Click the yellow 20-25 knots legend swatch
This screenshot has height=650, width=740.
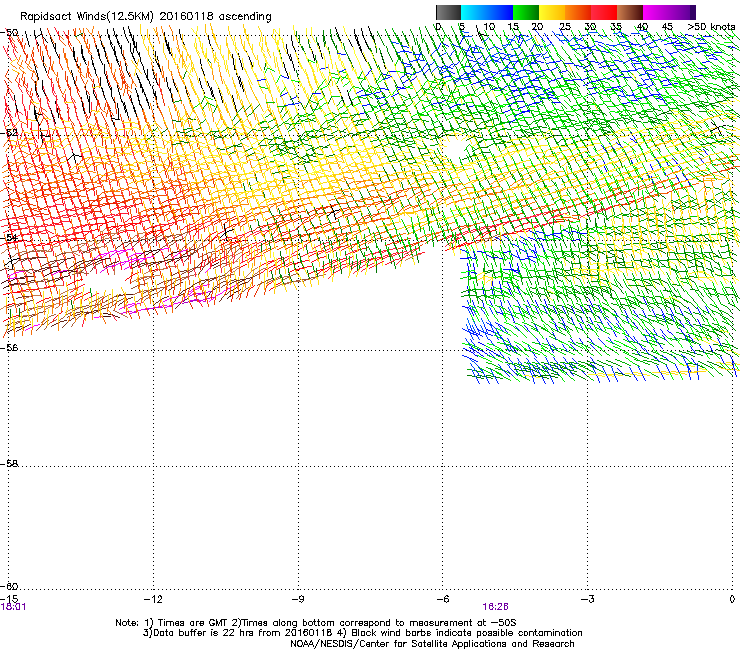tap(552, 12)
